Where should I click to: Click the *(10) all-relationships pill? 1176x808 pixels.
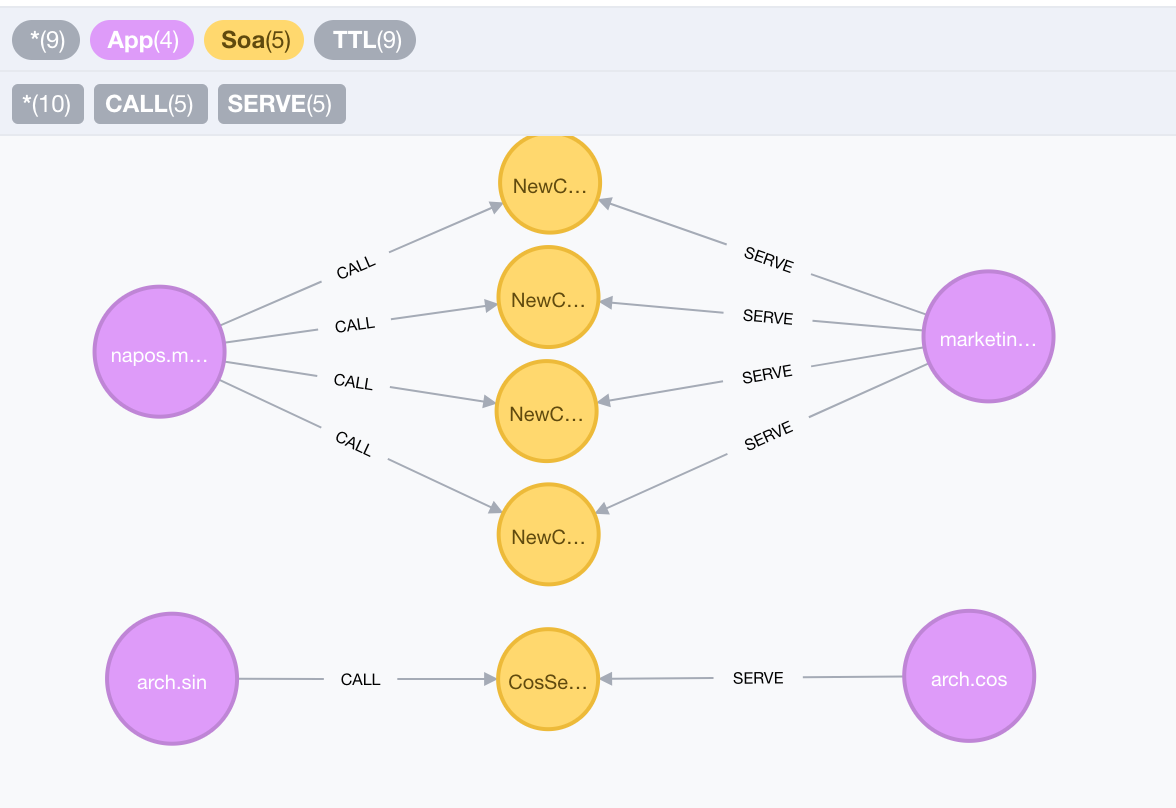click(x=47, y=103)
